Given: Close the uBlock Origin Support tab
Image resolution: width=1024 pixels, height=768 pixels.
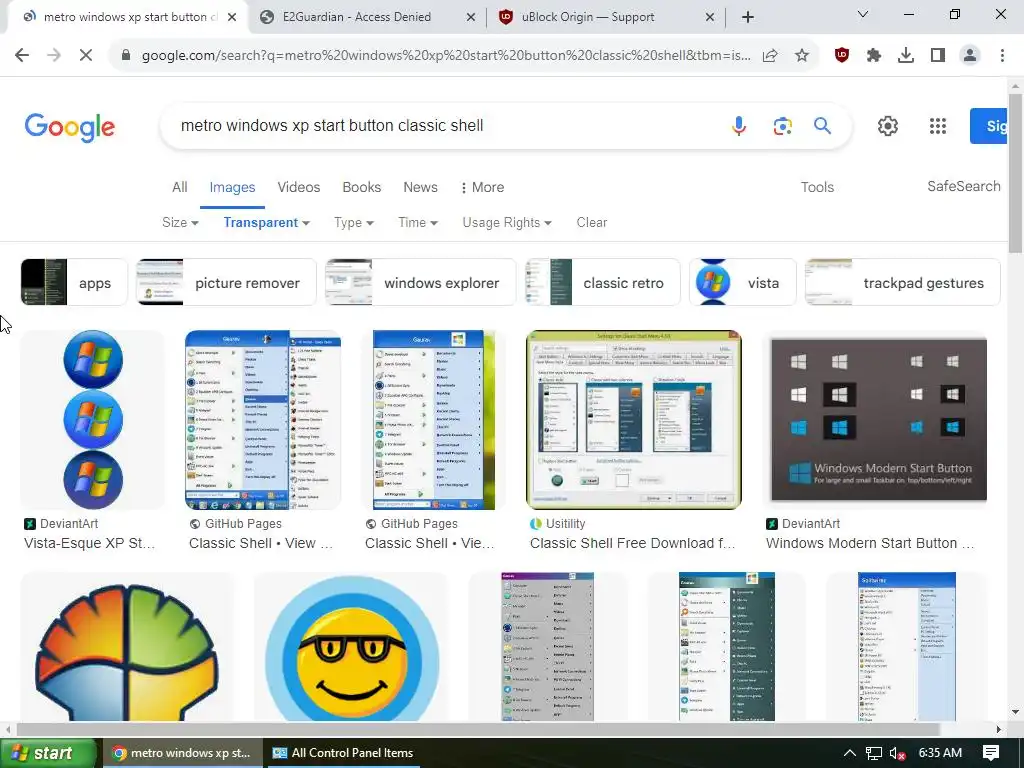Looking at the screenshot, I should coord(710,17).
